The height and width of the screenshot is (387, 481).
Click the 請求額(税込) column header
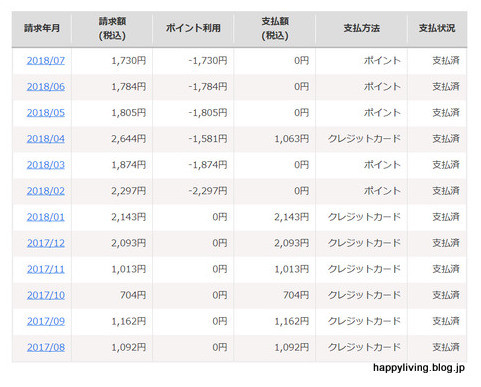click(x=112, y=28)
